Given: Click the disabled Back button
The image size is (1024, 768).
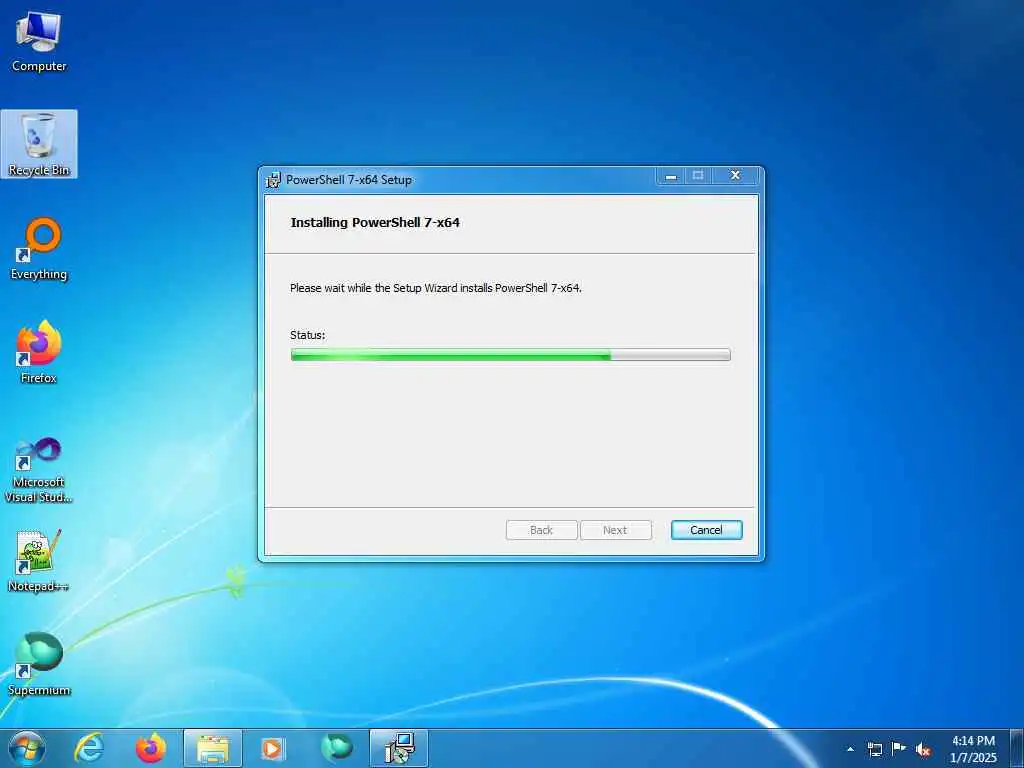Looking at the screenshot, I should tap(541, 530).
